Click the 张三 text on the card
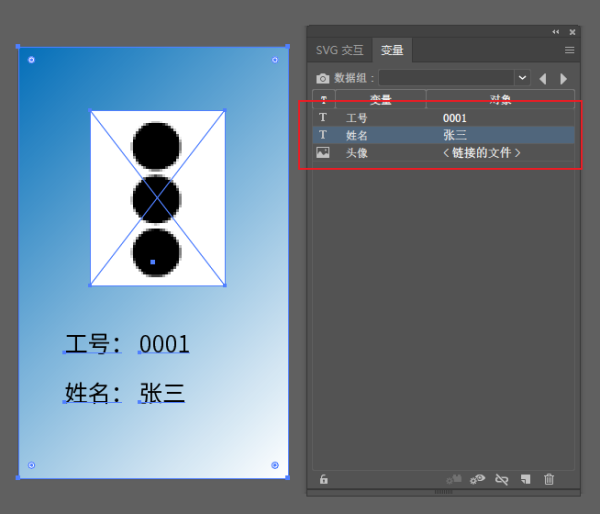 click(162, 393)
